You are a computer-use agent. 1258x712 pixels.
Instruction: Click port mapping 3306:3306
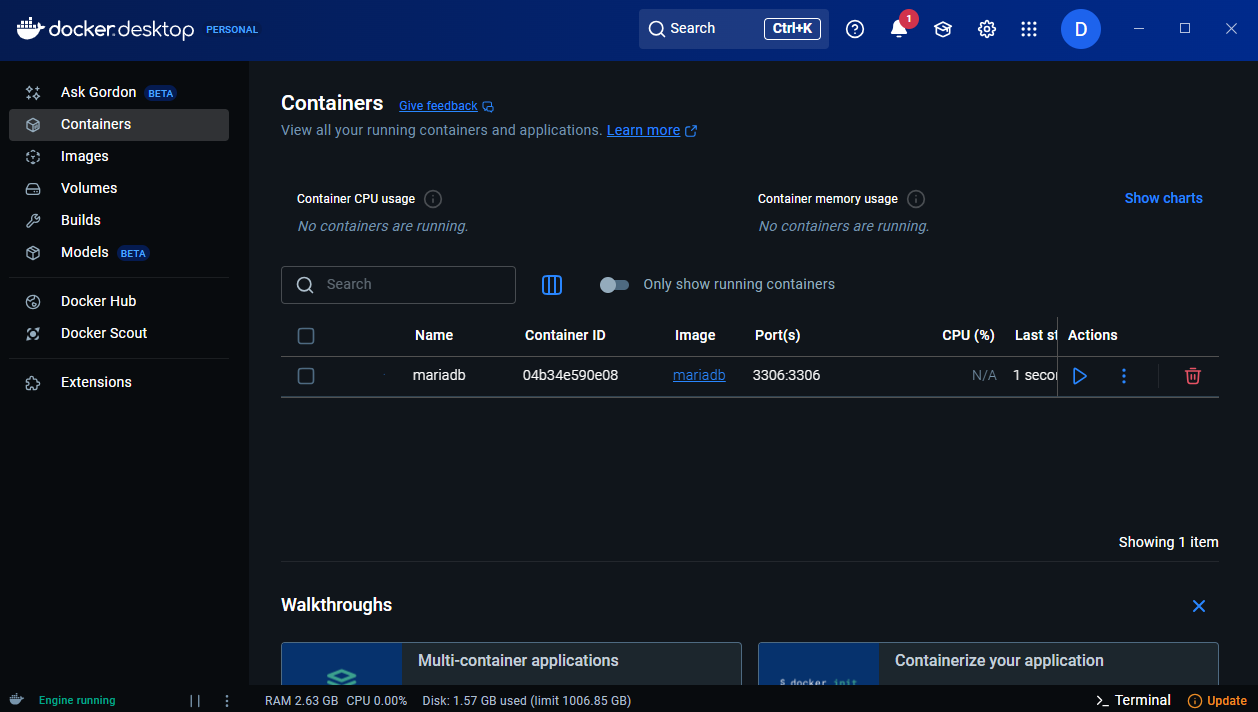786,375
